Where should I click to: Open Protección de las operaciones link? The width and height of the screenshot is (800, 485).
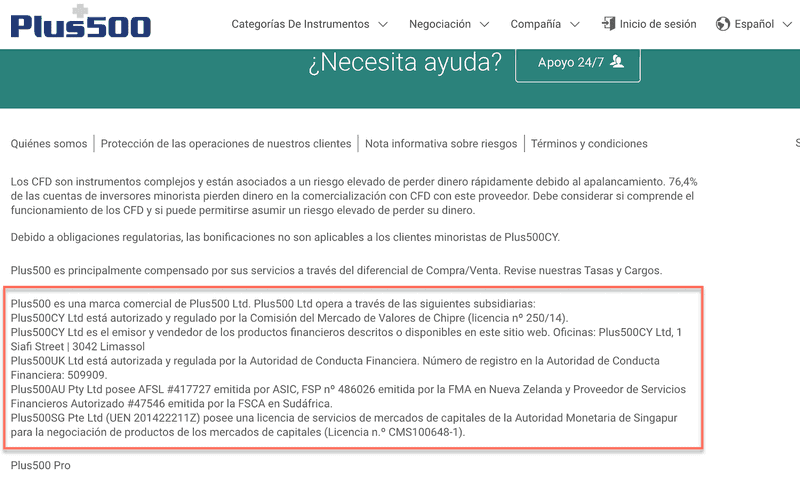[226, 144]
